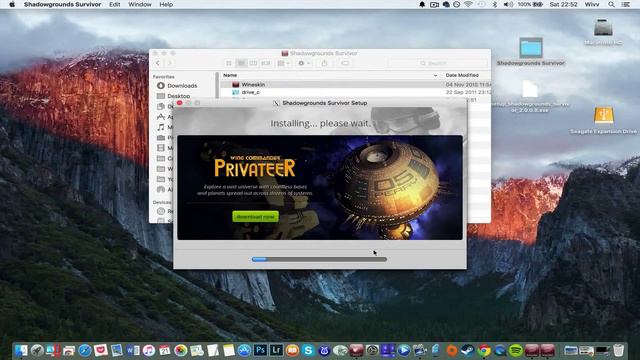
Task: Select Seagate Expansion Drive on desktop
Action: pyautogui.click(x=604, y=120)
